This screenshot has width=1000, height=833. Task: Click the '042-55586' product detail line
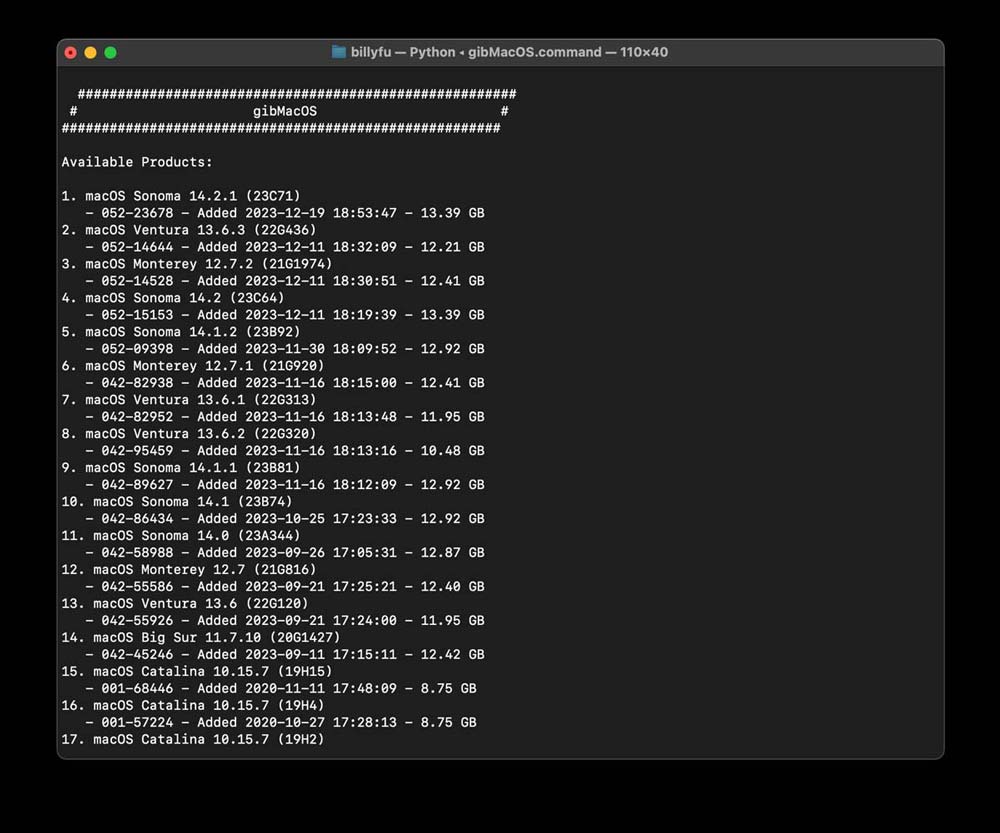point(284,587)
